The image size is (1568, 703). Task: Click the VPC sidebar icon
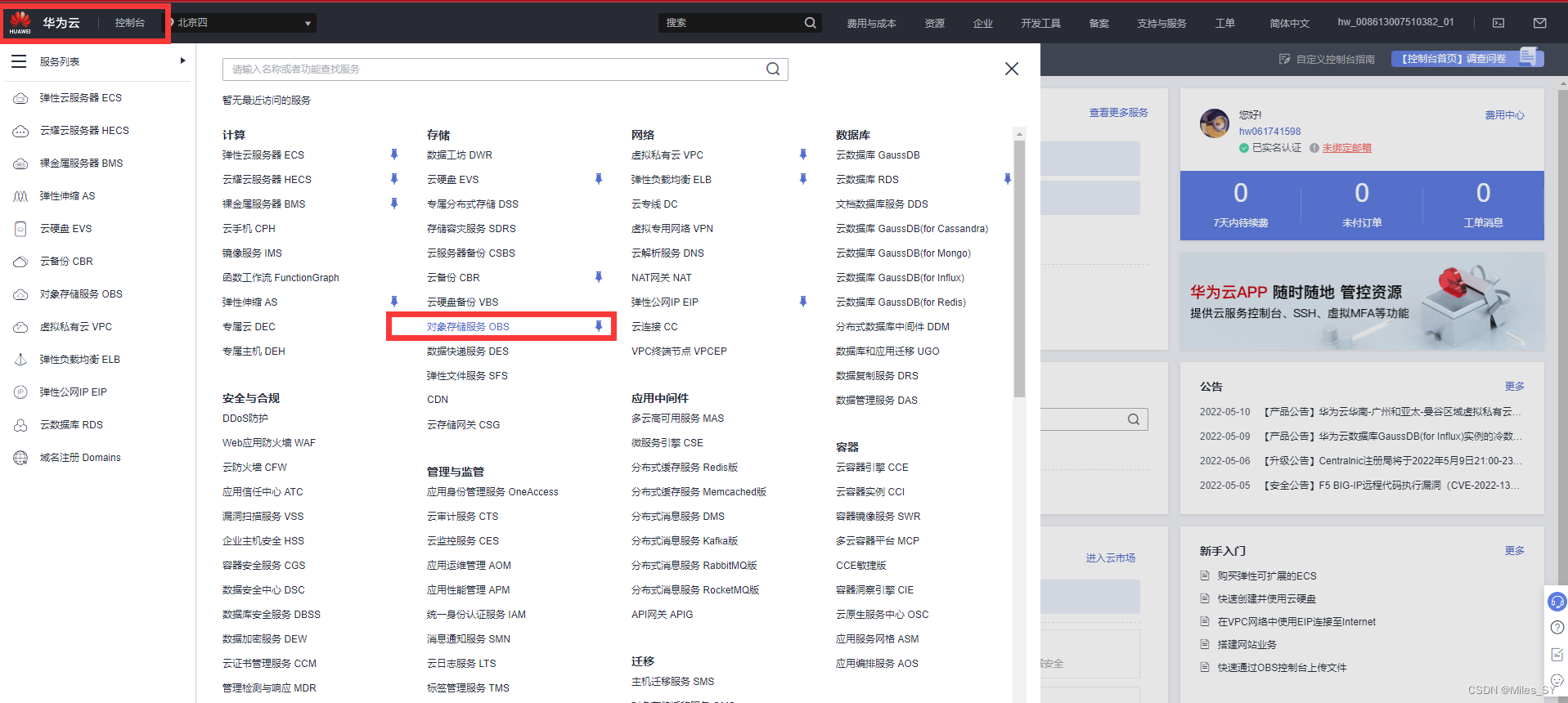tap(20, 327)
